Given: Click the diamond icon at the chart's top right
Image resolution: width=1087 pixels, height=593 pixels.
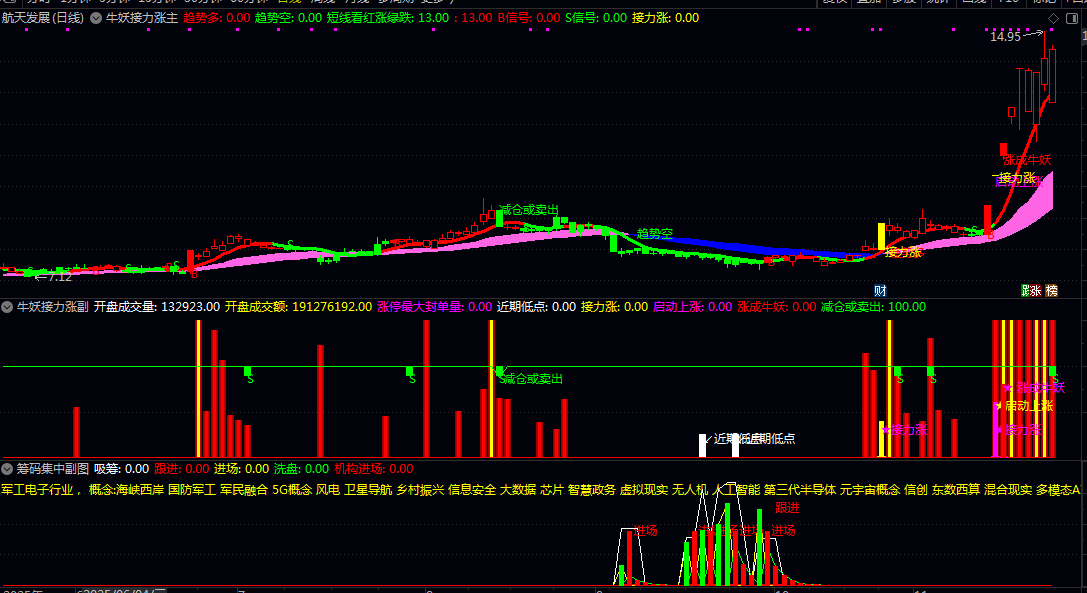Looking at the screenshot, I should click(1053, 19).
